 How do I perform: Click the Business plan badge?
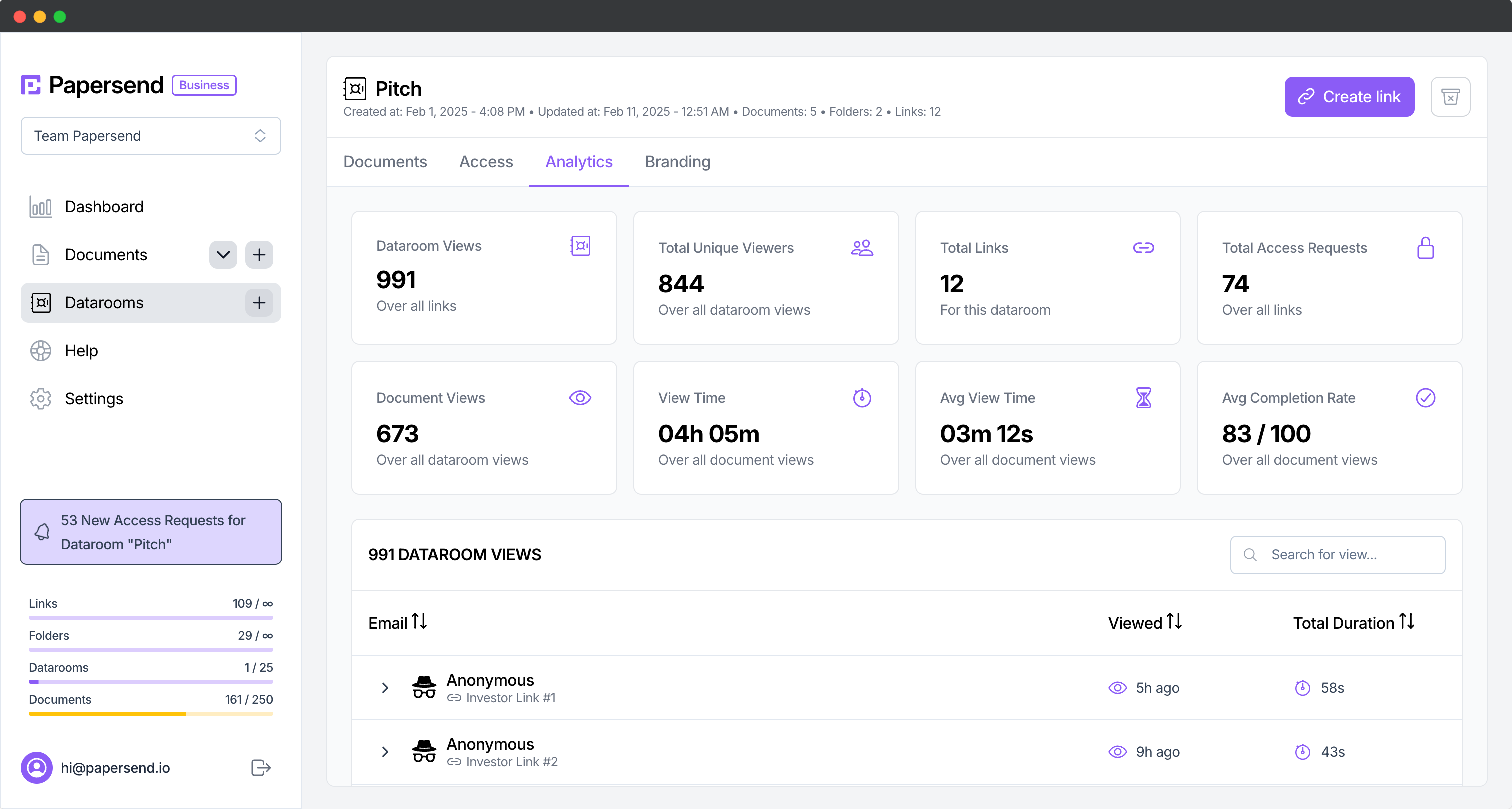click(204, 85)
